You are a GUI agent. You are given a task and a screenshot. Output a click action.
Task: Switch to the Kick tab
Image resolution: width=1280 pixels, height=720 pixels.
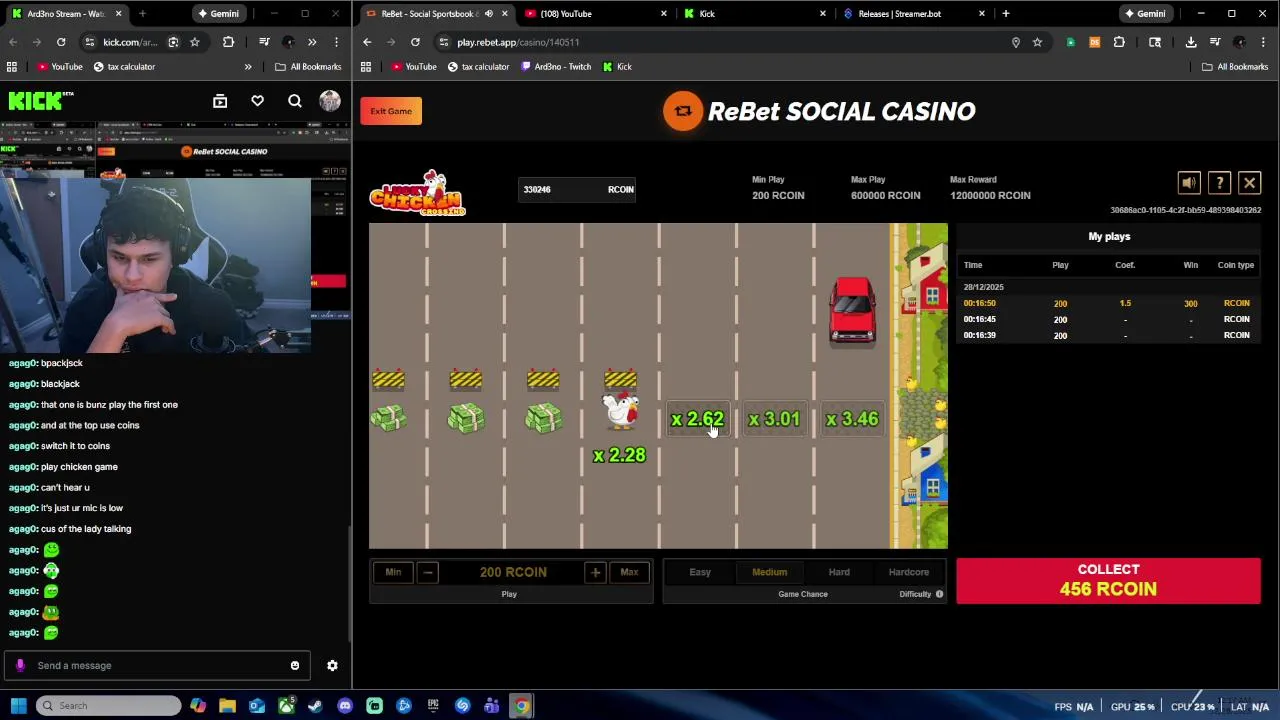pyautogui.click(x=755, y=14)
